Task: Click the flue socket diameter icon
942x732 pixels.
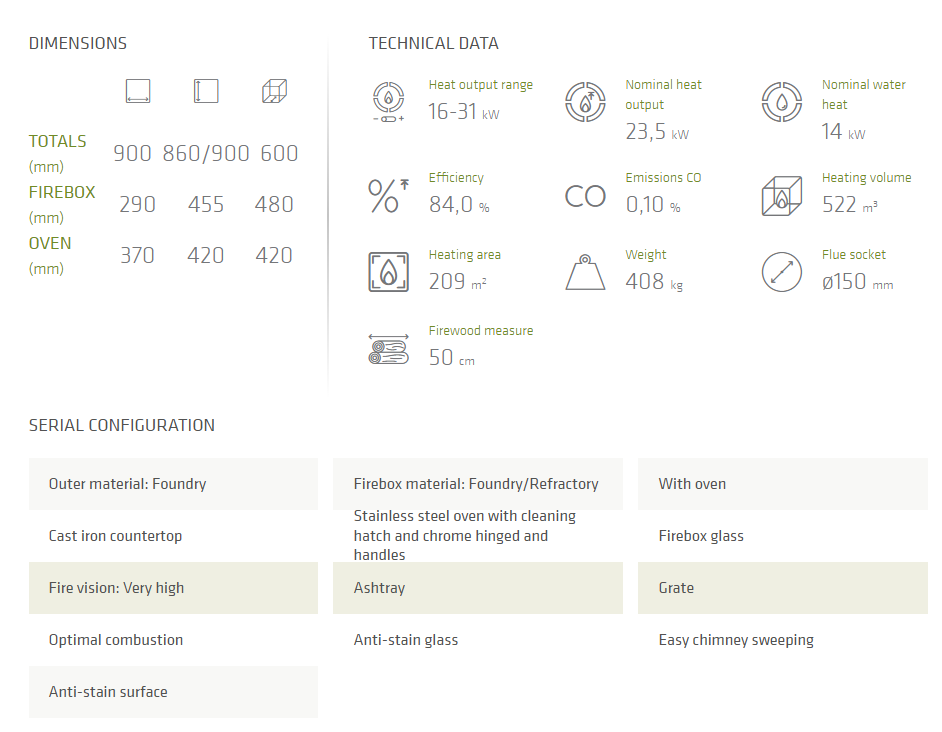Action: (782, 272)
